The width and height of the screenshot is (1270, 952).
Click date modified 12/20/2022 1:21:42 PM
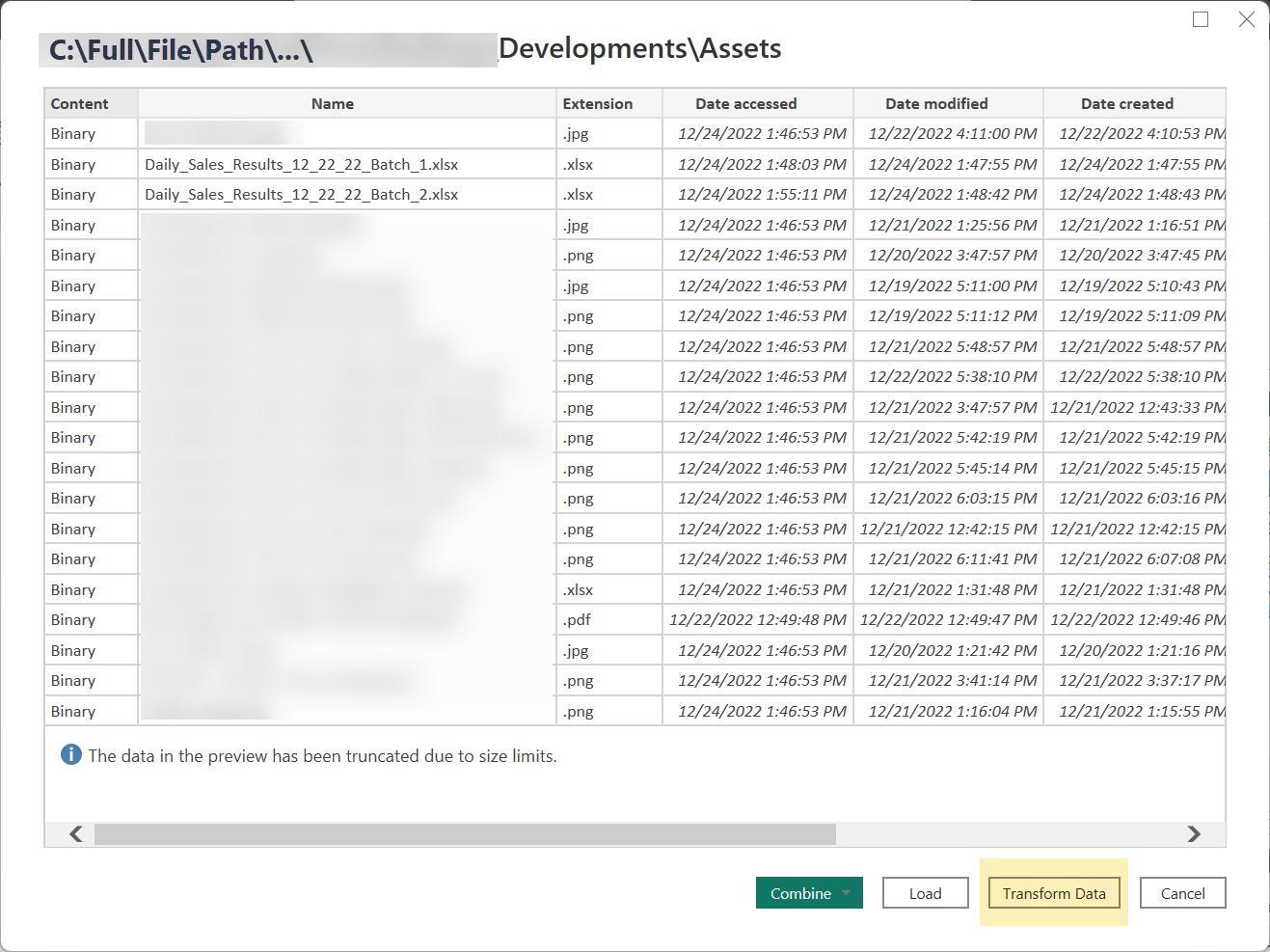pos(953,650)
